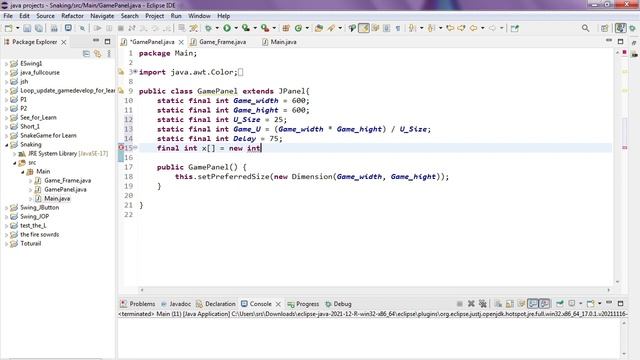
Task: Collapse the Snaking project node
Action: 6,144
